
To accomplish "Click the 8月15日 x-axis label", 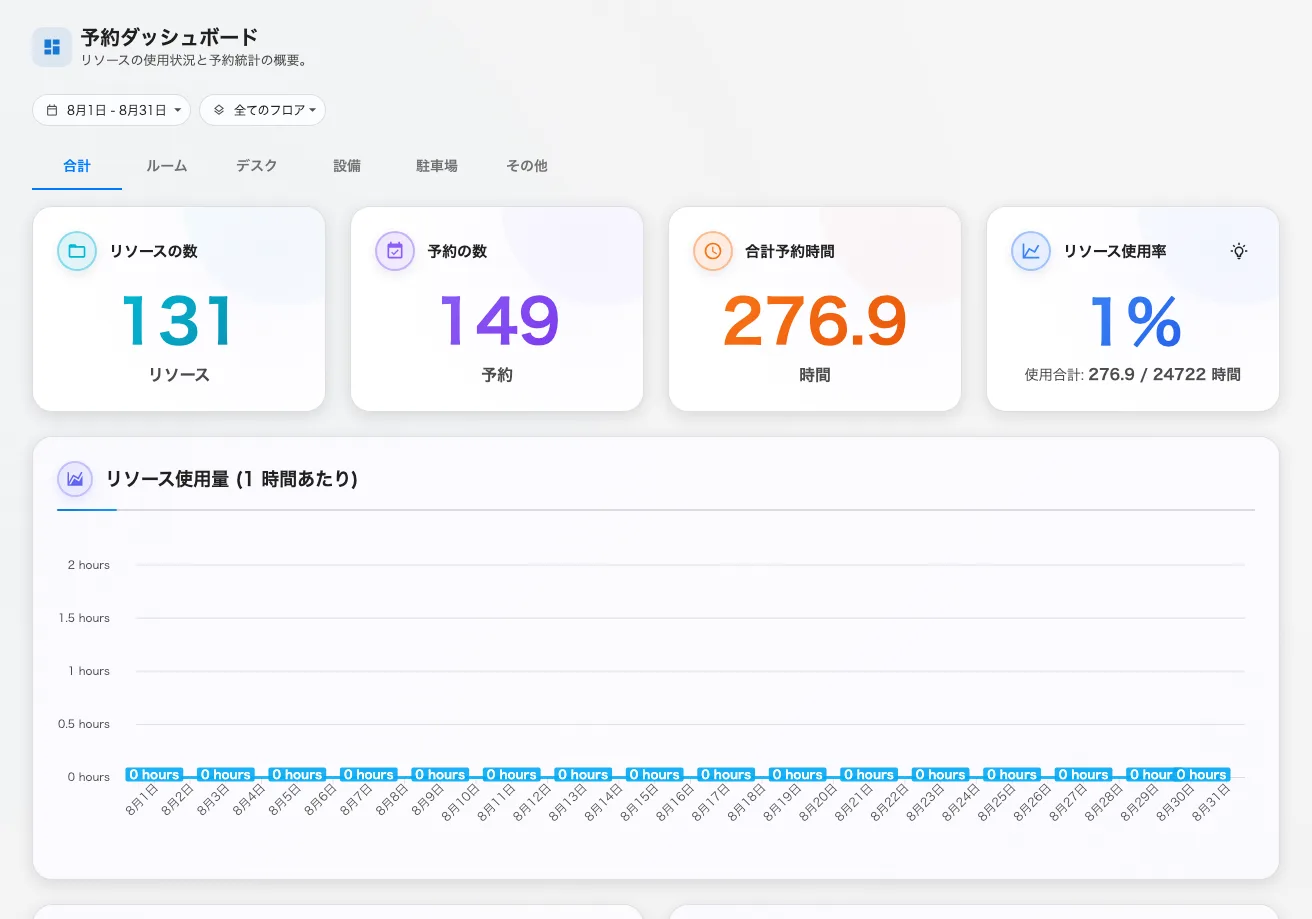I will click(640, 802).
